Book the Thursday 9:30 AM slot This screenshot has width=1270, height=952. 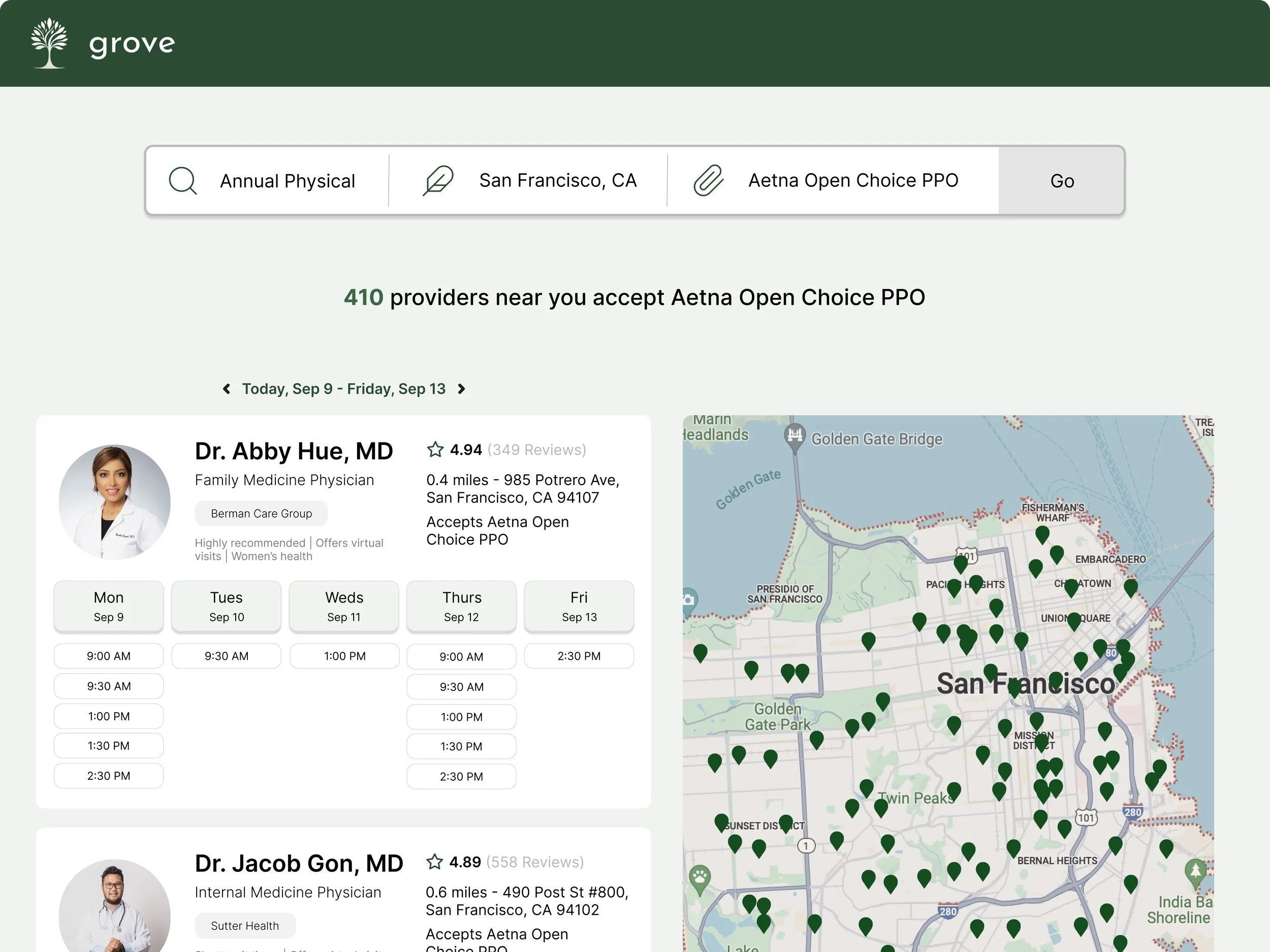click(x=462, y=687)
